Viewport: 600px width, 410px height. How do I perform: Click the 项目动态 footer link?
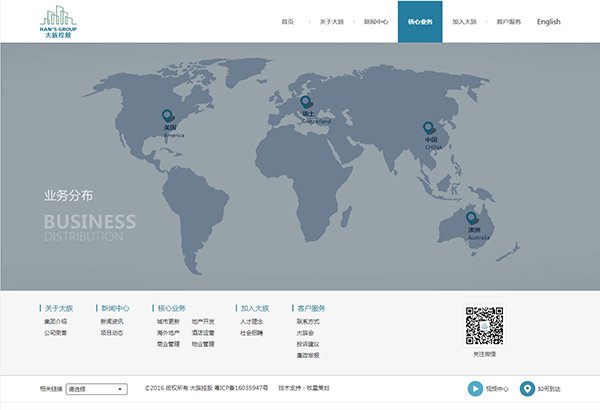112,333
